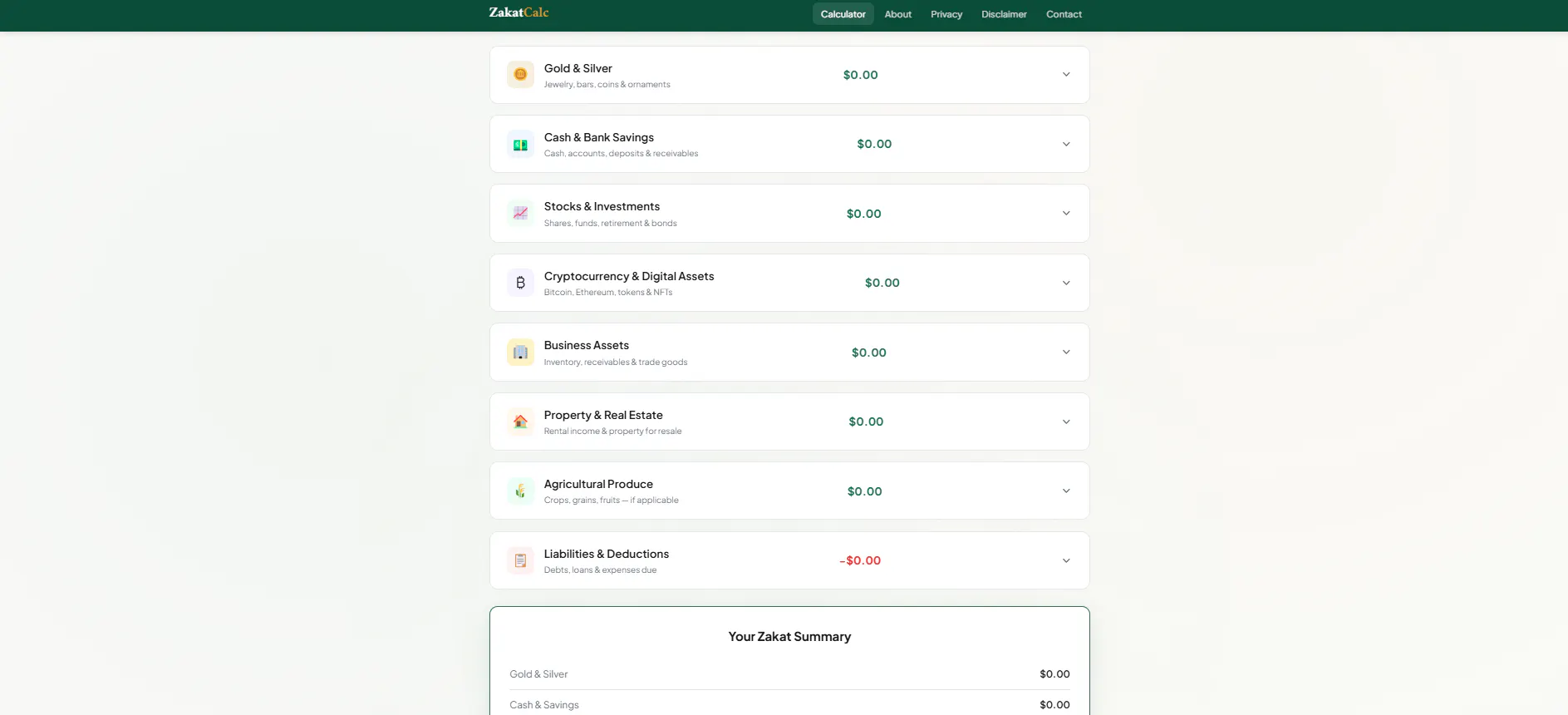The height and width of the screenshot is (715, 1568).
Task: Click the Gold & Silver card title
Action: pyautogui.click(x=578, y=68)
